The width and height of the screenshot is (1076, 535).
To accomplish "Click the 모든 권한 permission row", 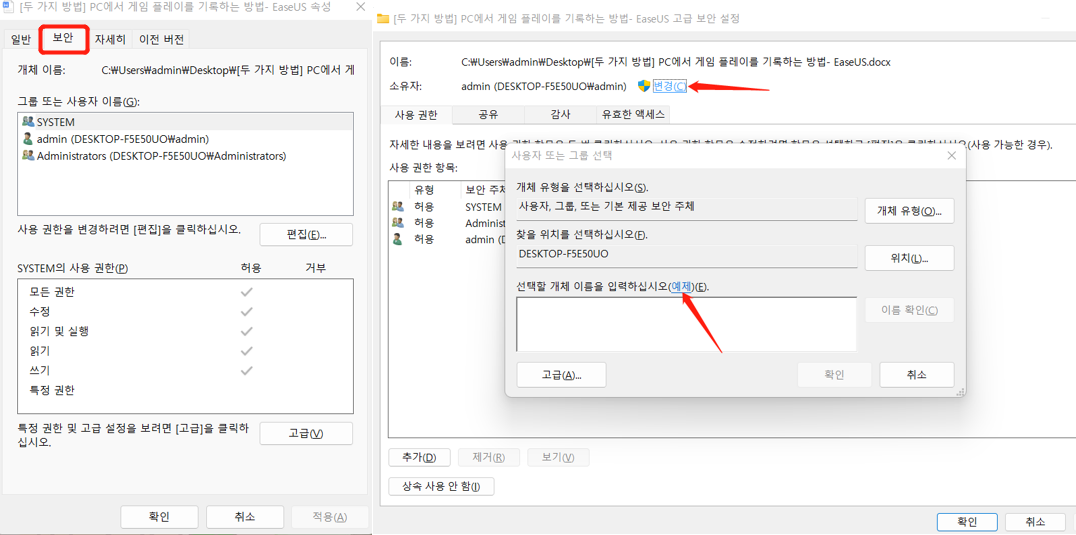I will point(185,292).
